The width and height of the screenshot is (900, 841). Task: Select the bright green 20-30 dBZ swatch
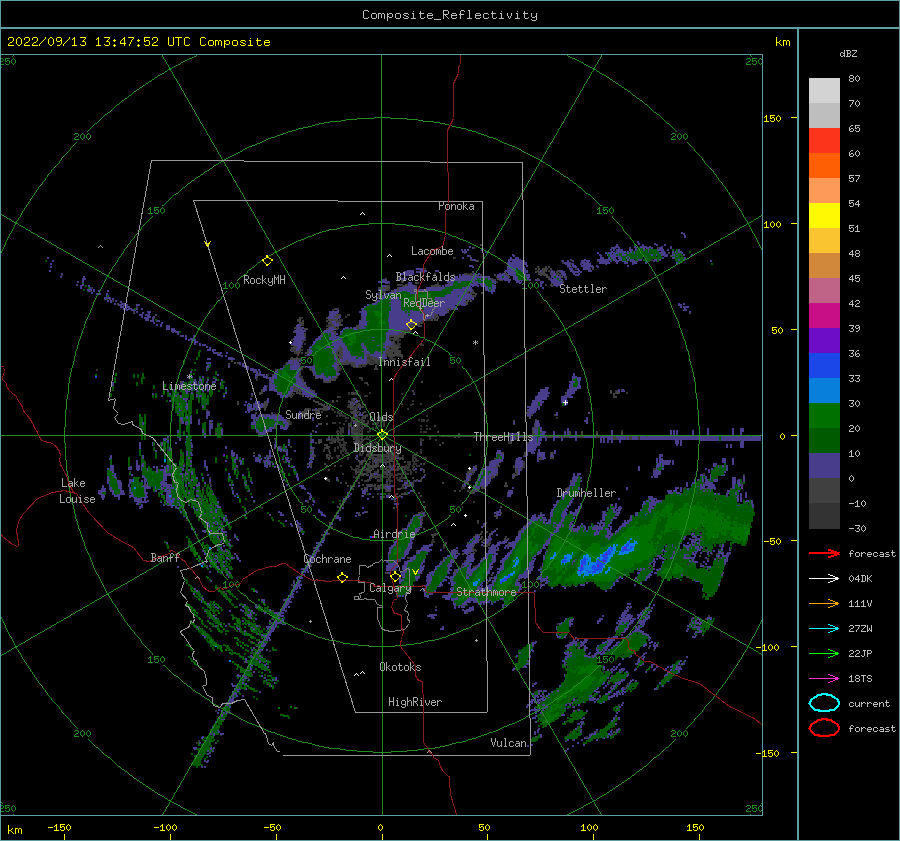coord(824,416)
